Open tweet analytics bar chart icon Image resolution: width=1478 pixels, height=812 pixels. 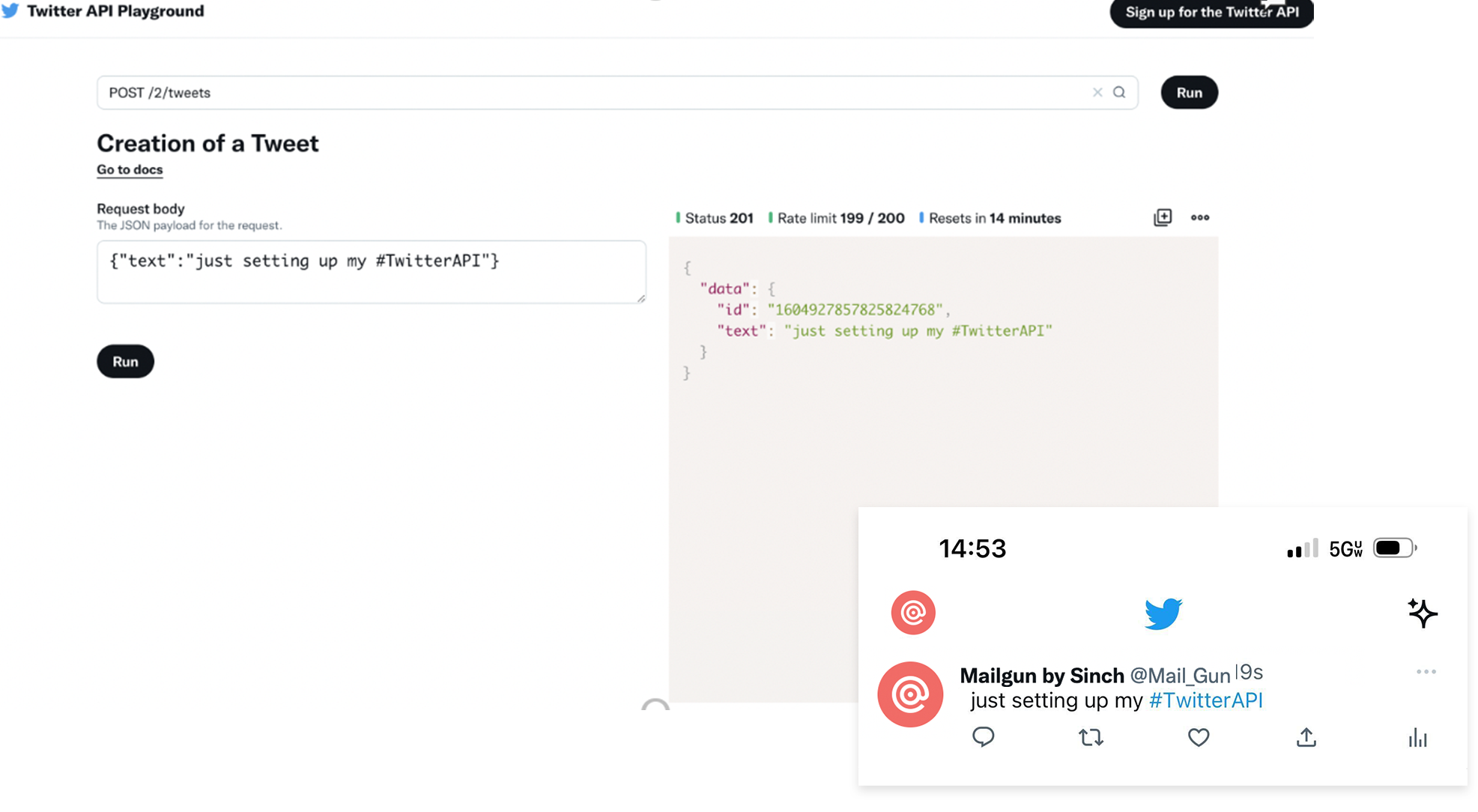(x=1417, y=738)
